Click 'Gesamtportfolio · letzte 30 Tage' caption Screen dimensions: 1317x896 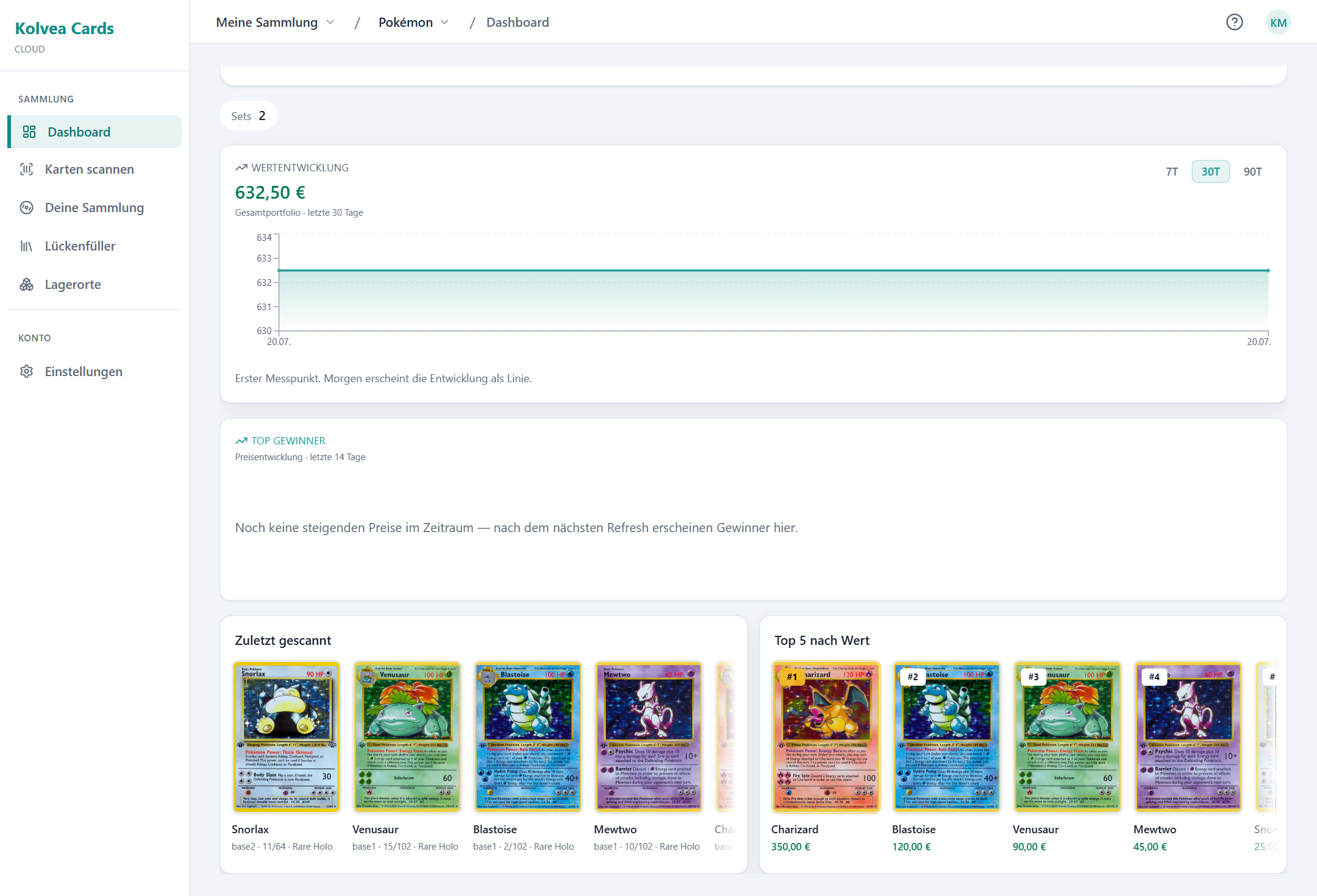(299, 213)
